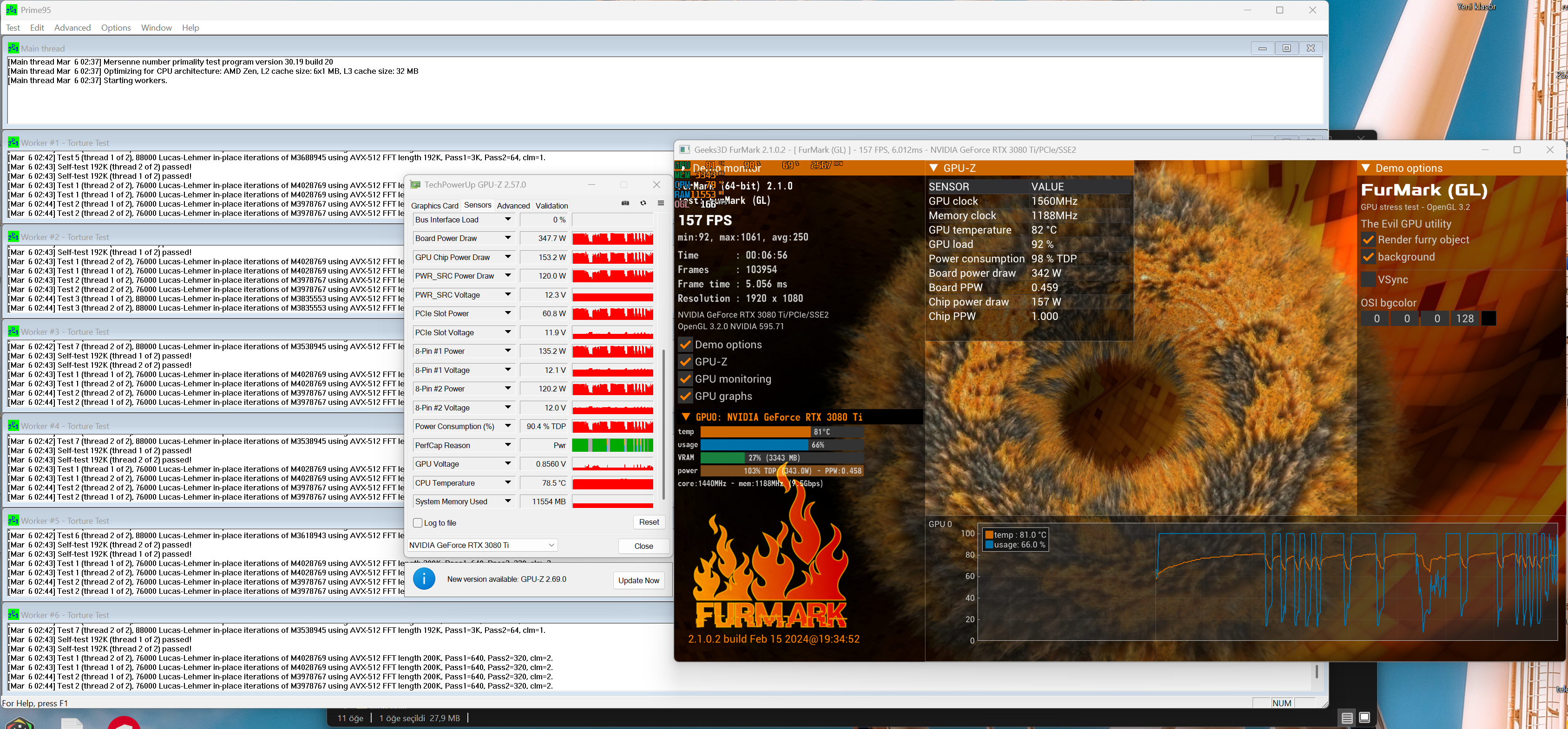
Task: Click the first OSI bgcolor value field
Action: coord(1376,318)
